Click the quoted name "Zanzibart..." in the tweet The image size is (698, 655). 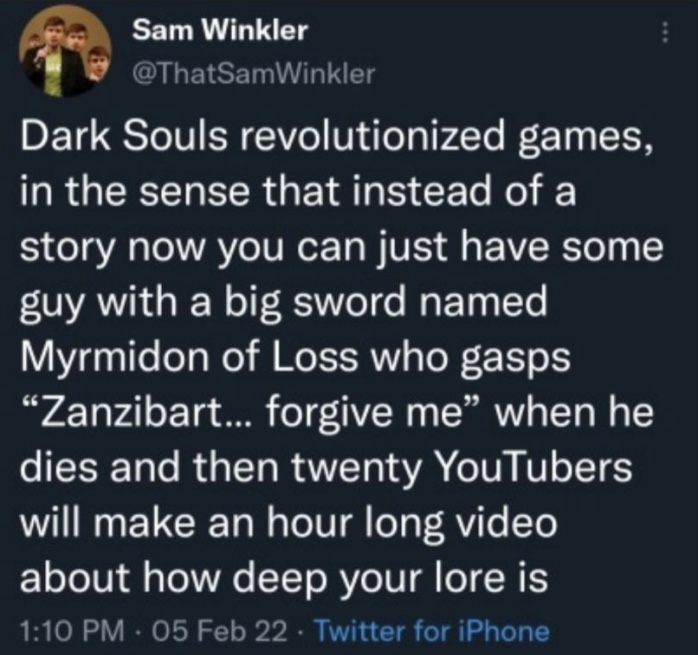(139, 412)
